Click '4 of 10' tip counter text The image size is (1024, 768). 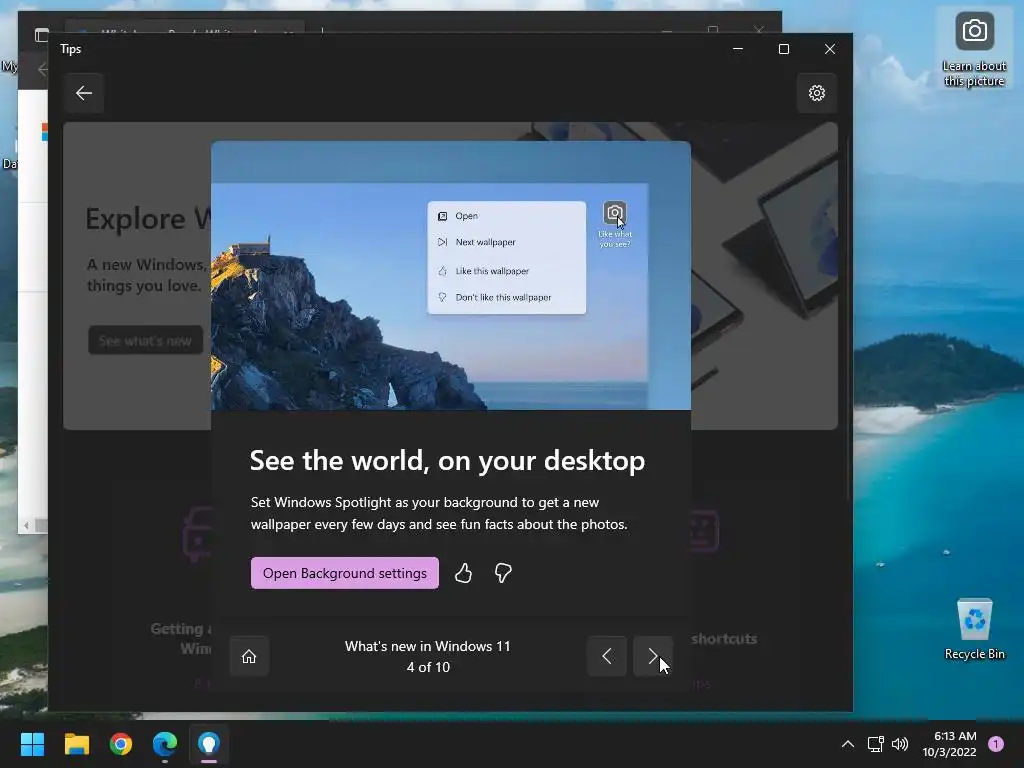pyautogui.click(x=428, y=667)
